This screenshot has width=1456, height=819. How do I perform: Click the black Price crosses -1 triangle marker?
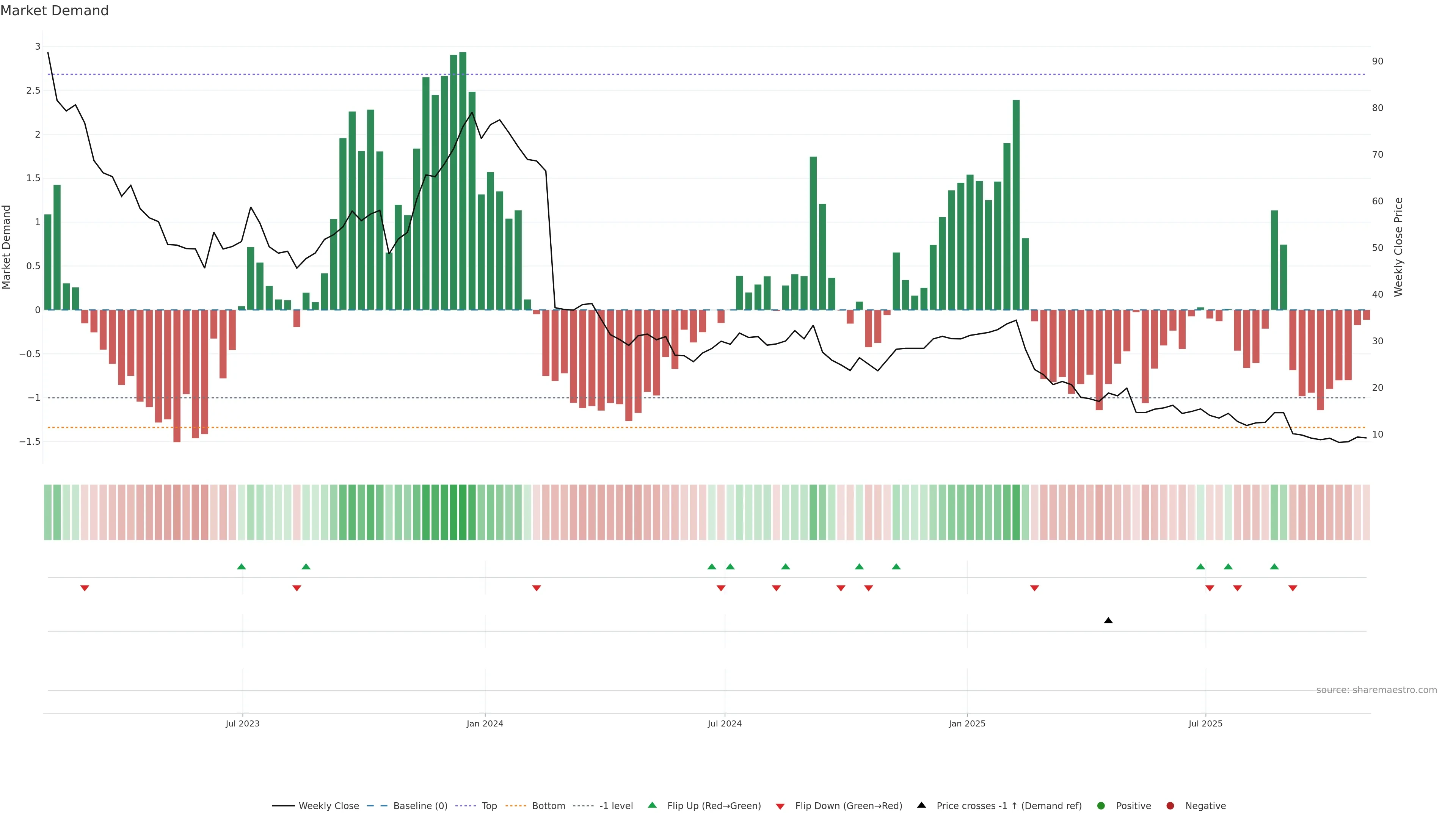coord(1108,621)
